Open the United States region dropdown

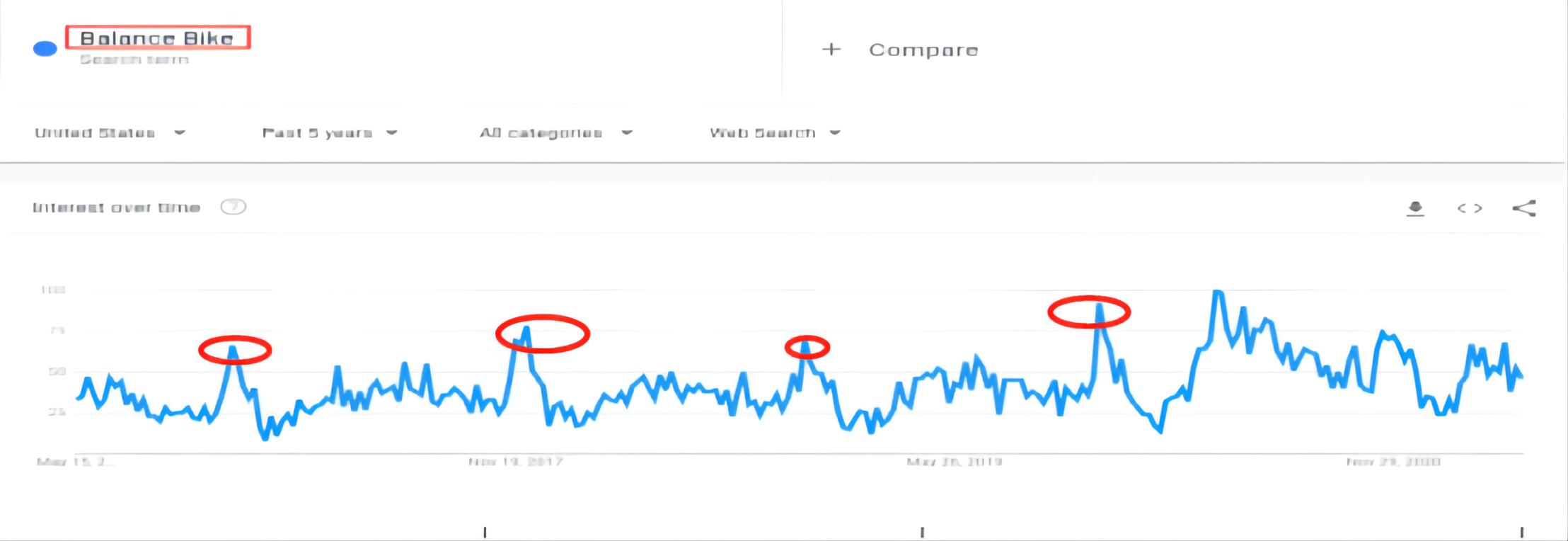(x=110, y=132)
